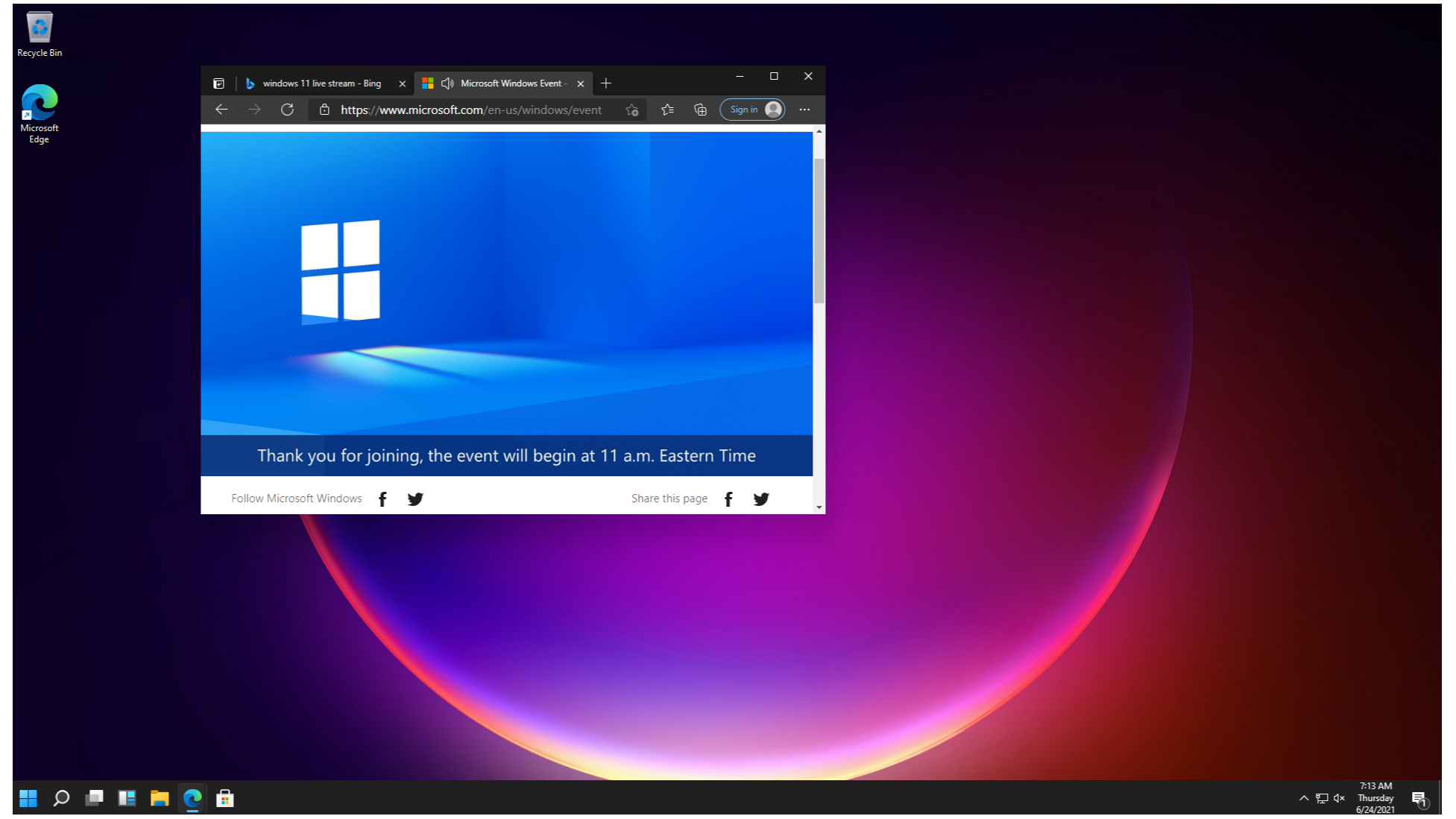Click the browser extensions icon

[700, 109]
